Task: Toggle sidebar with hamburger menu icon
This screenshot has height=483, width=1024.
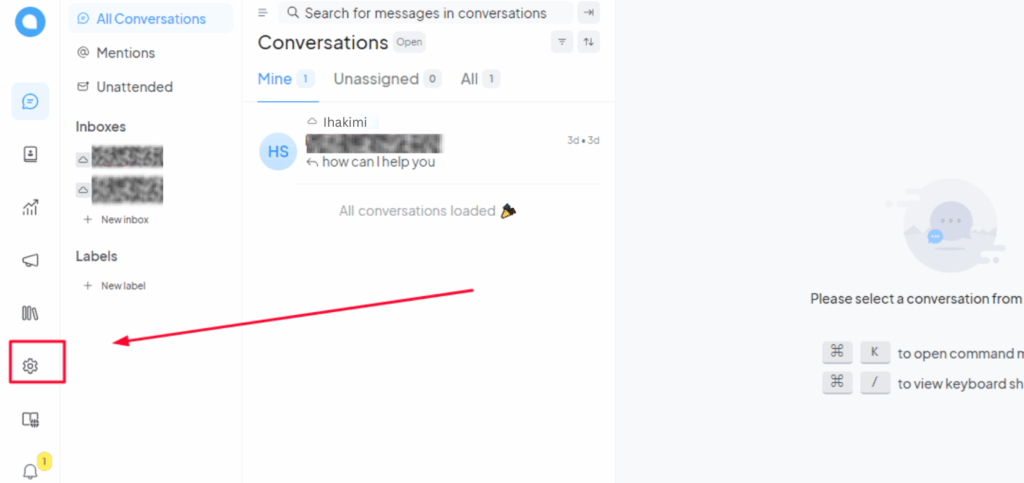Action: (x=263, y=13)
